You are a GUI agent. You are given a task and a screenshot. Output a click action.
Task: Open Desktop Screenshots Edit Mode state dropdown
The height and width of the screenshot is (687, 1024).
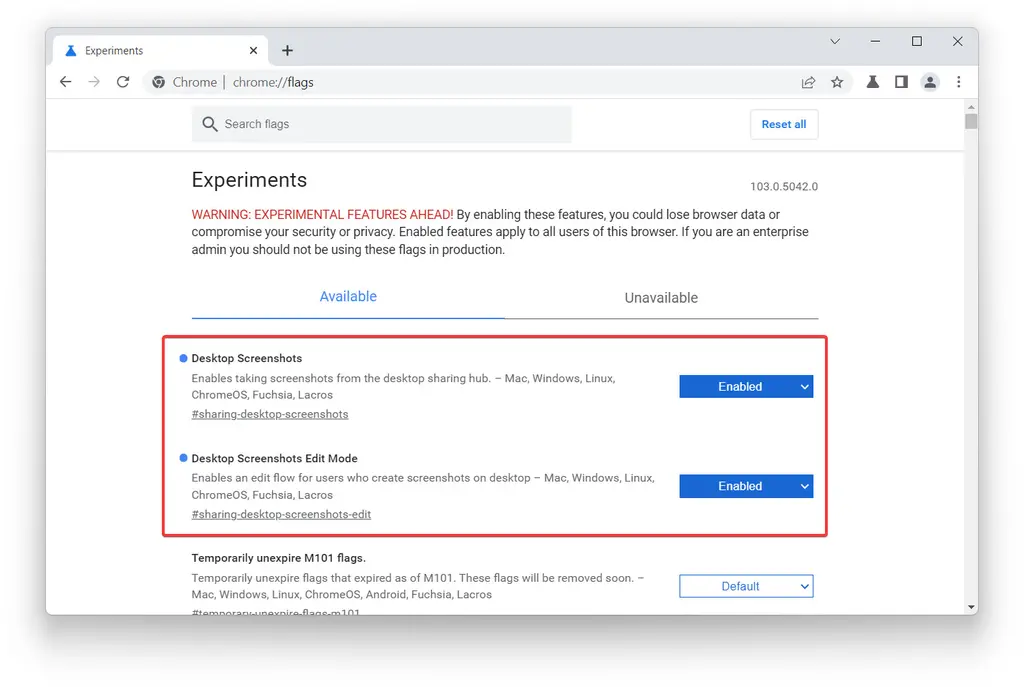click(746, 486)
